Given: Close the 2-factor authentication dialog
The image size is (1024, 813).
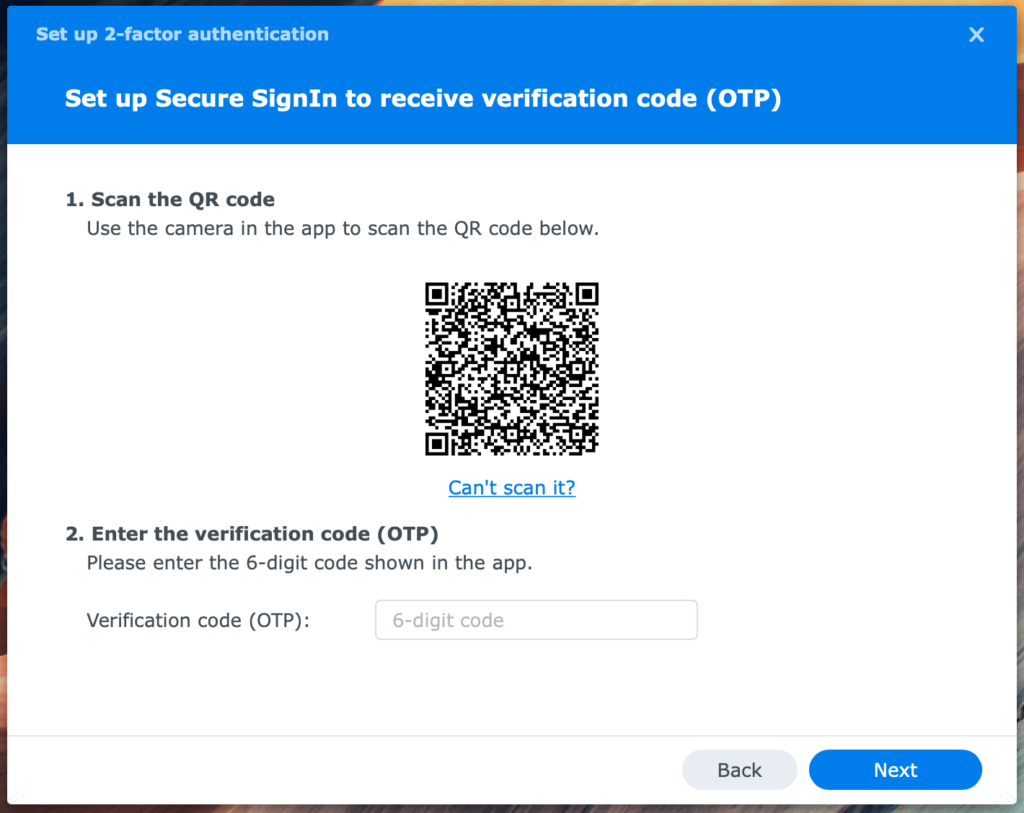Looking at the screenshot, I should click(x=976, y=34).
